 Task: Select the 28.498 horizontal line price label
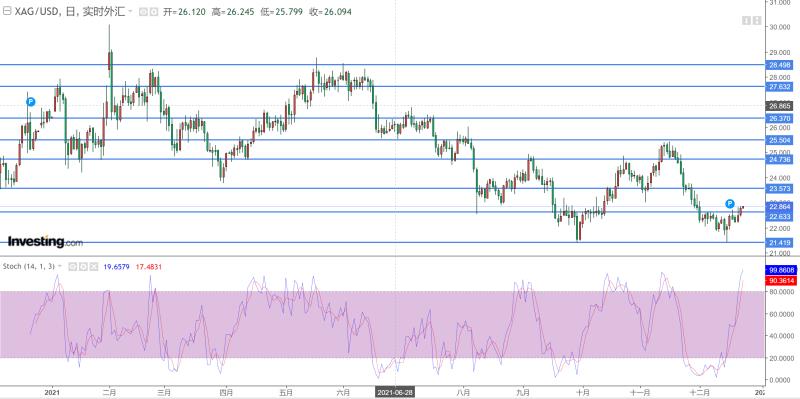pos(779,65)
